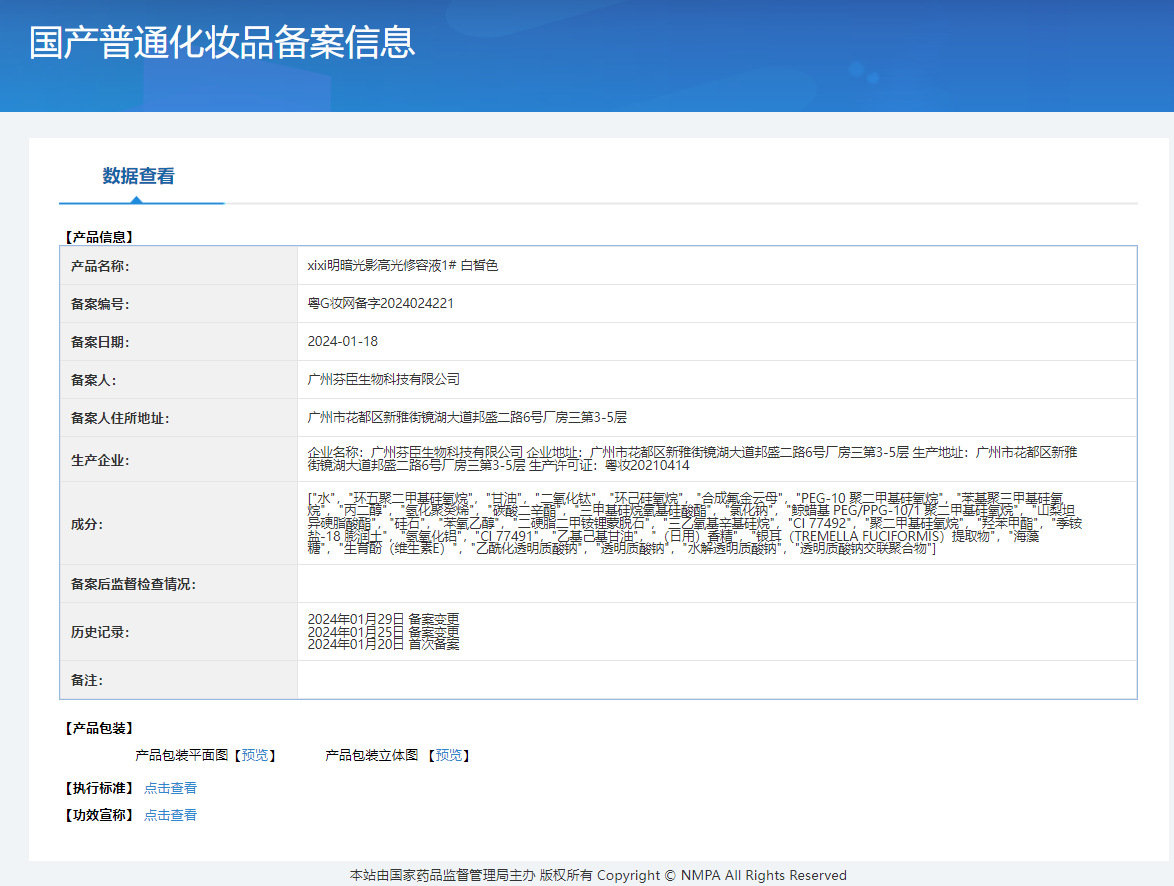Click address value in 备案人住所地址 row

point(467,417)
